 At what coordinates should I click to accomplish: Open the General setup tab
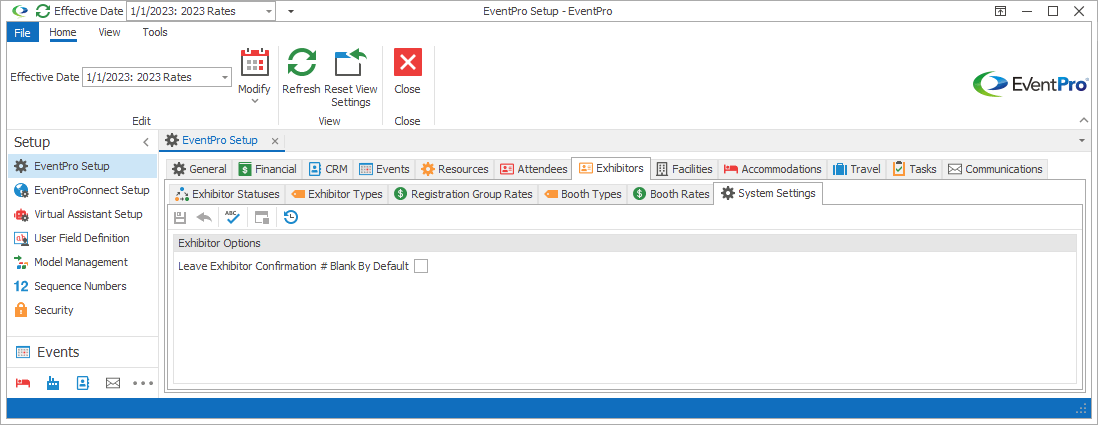click(x=200, y=169)
